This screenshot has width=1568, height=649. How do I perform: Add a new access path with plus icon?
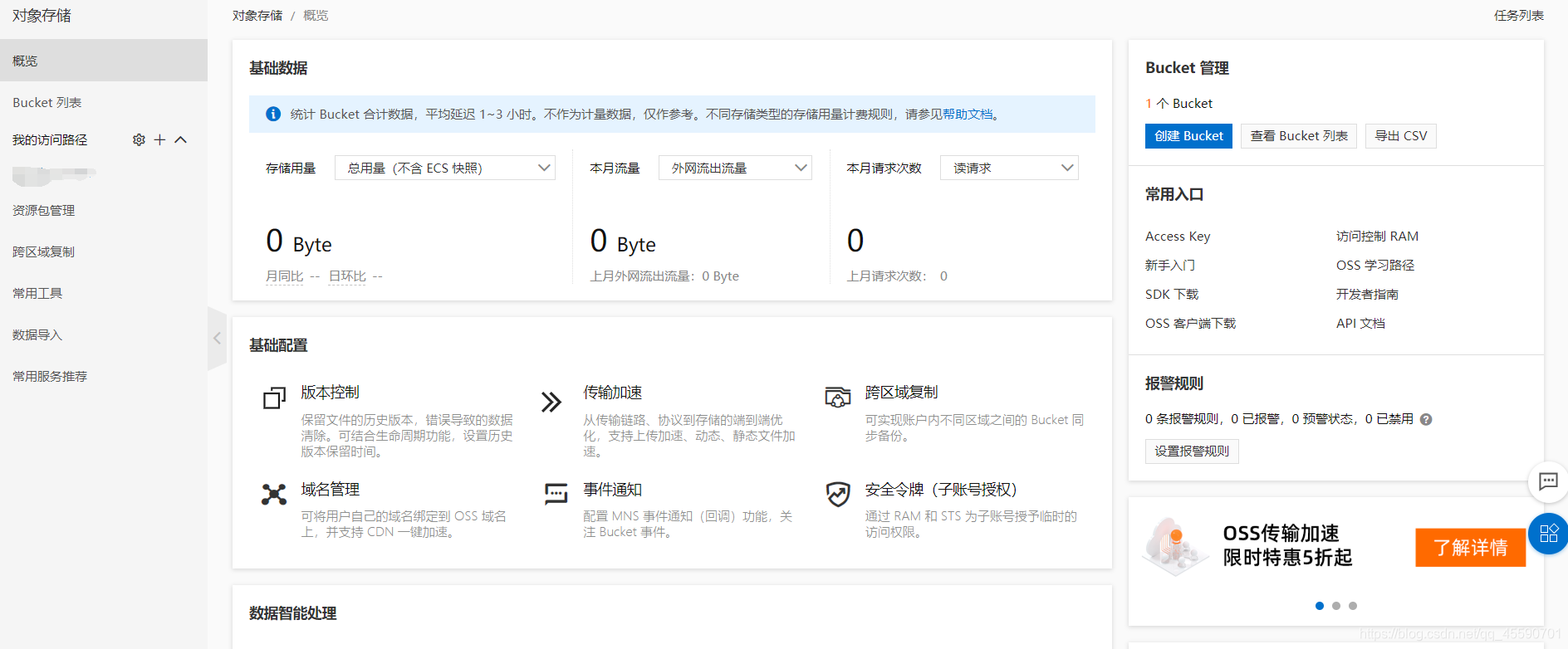pyautogui.click(x=159, y=140)
